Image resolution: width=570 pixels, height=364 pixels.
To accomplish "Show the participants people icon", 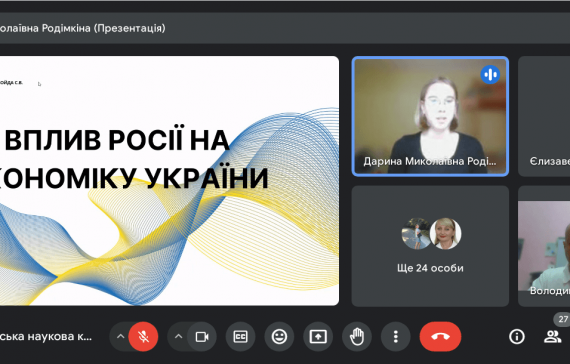I will 553,337.
